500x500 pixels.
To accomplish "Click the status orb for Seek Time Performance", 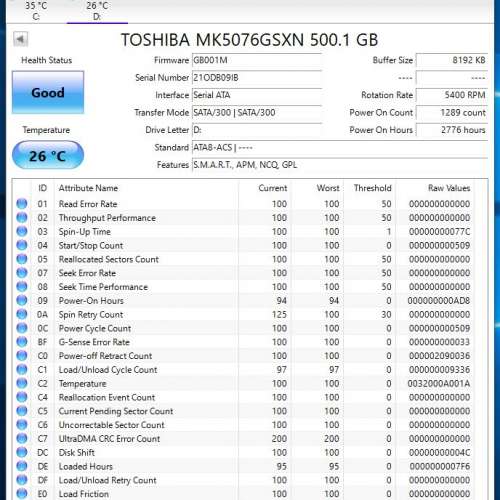I will tap(22, 286).
